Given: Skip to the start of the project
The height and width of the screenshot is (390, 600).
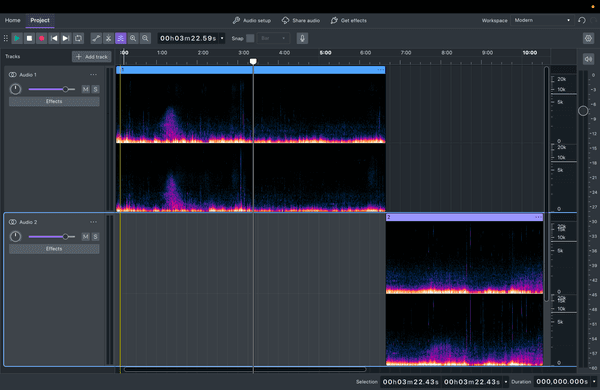Looking at the screenshot, I should point(54,38).
